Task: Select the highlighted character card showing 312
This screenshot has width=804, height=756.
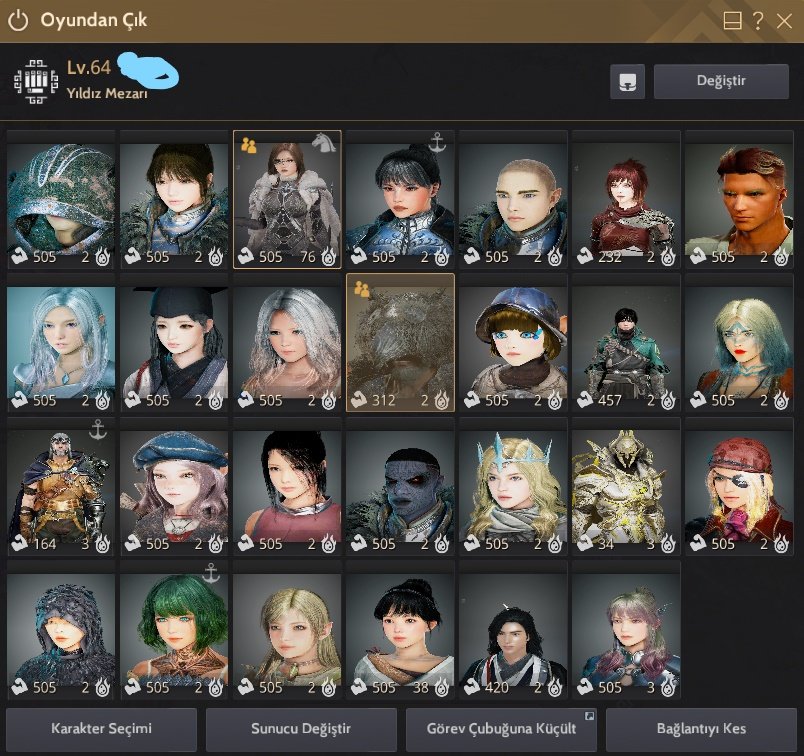Action: click(x=400, y=343)
